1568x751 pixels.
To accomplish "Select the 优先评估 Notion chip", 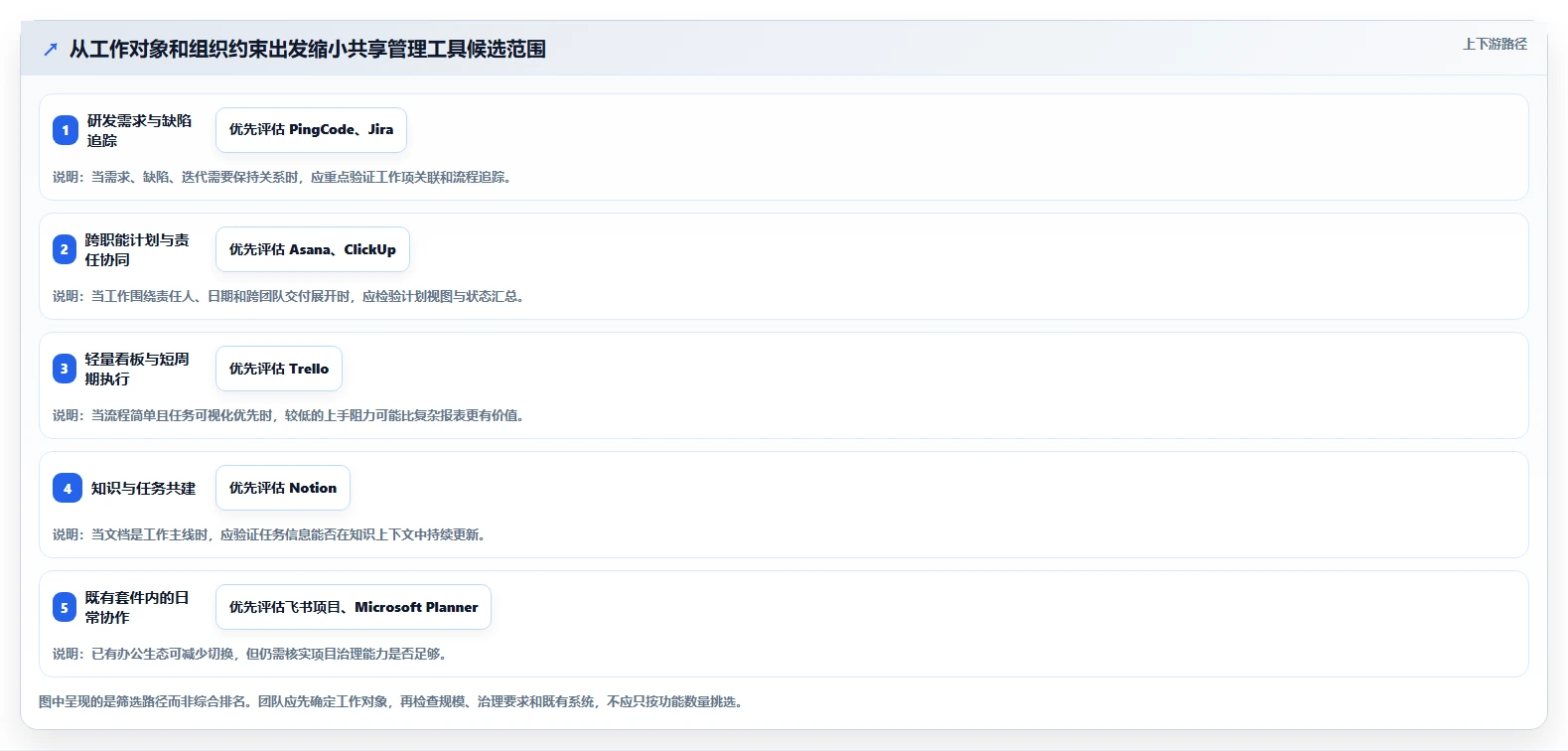I will pyautogui.click(x=283, y=488).
